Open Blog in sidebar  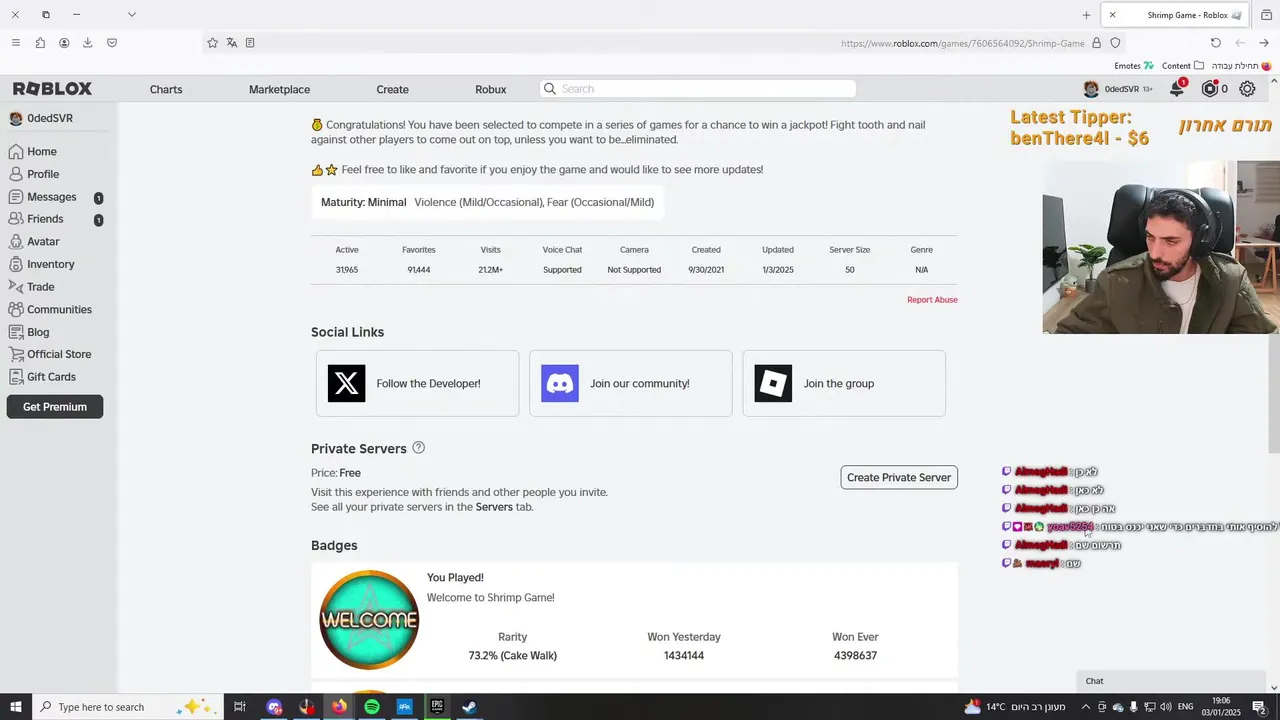point(38,332)
